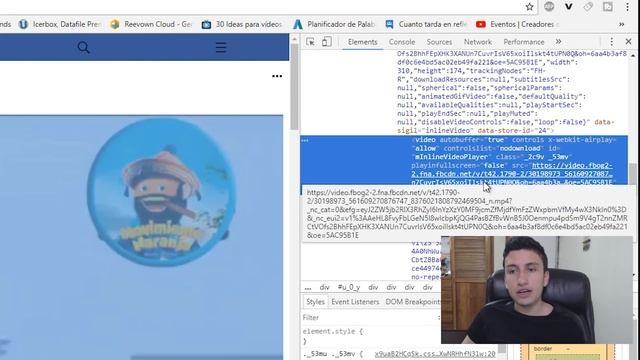The width and height of the screenshot is (640, 360).
Task: Click the V extension icon in Chrome toolbar
Action: click(569, 7)
